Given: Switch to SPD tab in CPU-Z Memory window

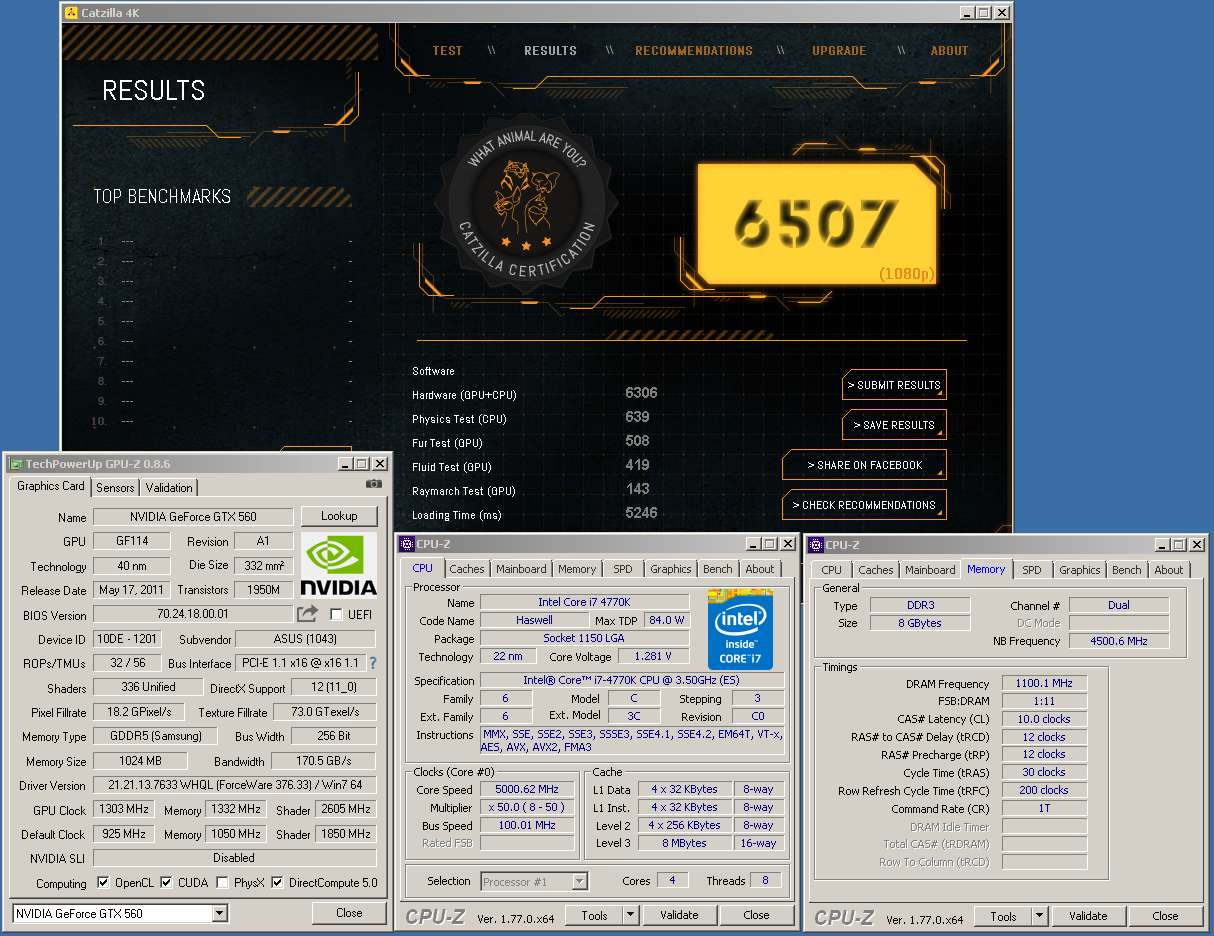Looking at the screenshot, I should pyautogui.click(x=1032, y=570).
